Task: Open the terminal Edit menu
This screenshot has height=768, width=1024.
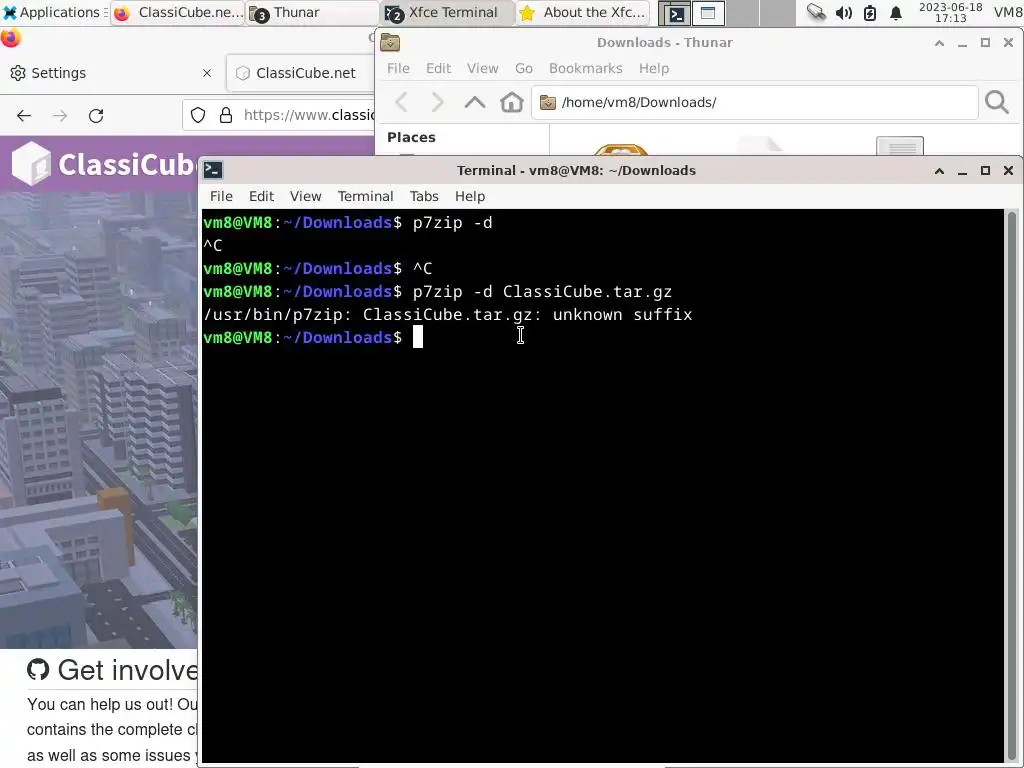Action: pos(261,197)
